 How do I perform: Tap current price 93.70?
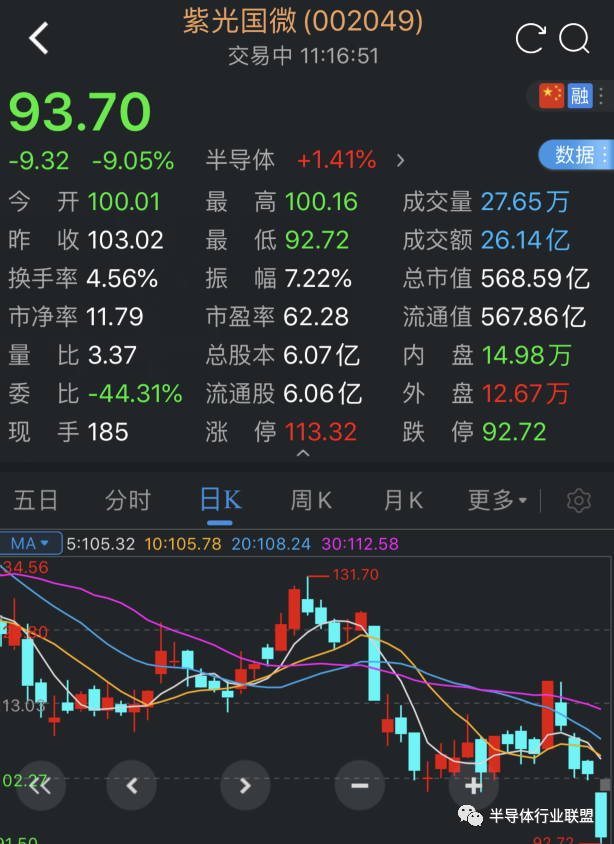80,112
